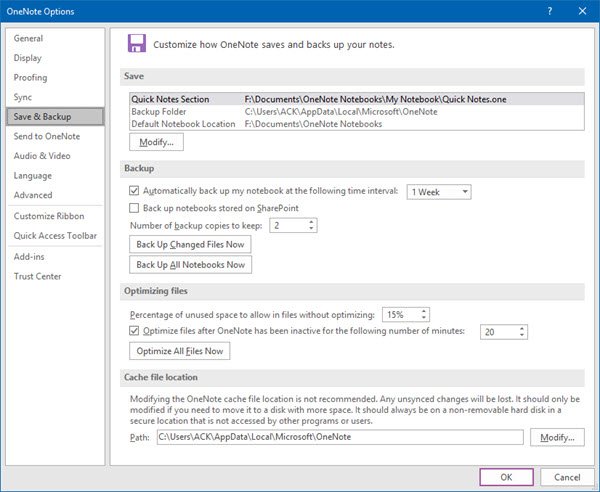Screen dimensions: 600x492
Task: Go to Customize Ribbon settings
Action: 50,216
